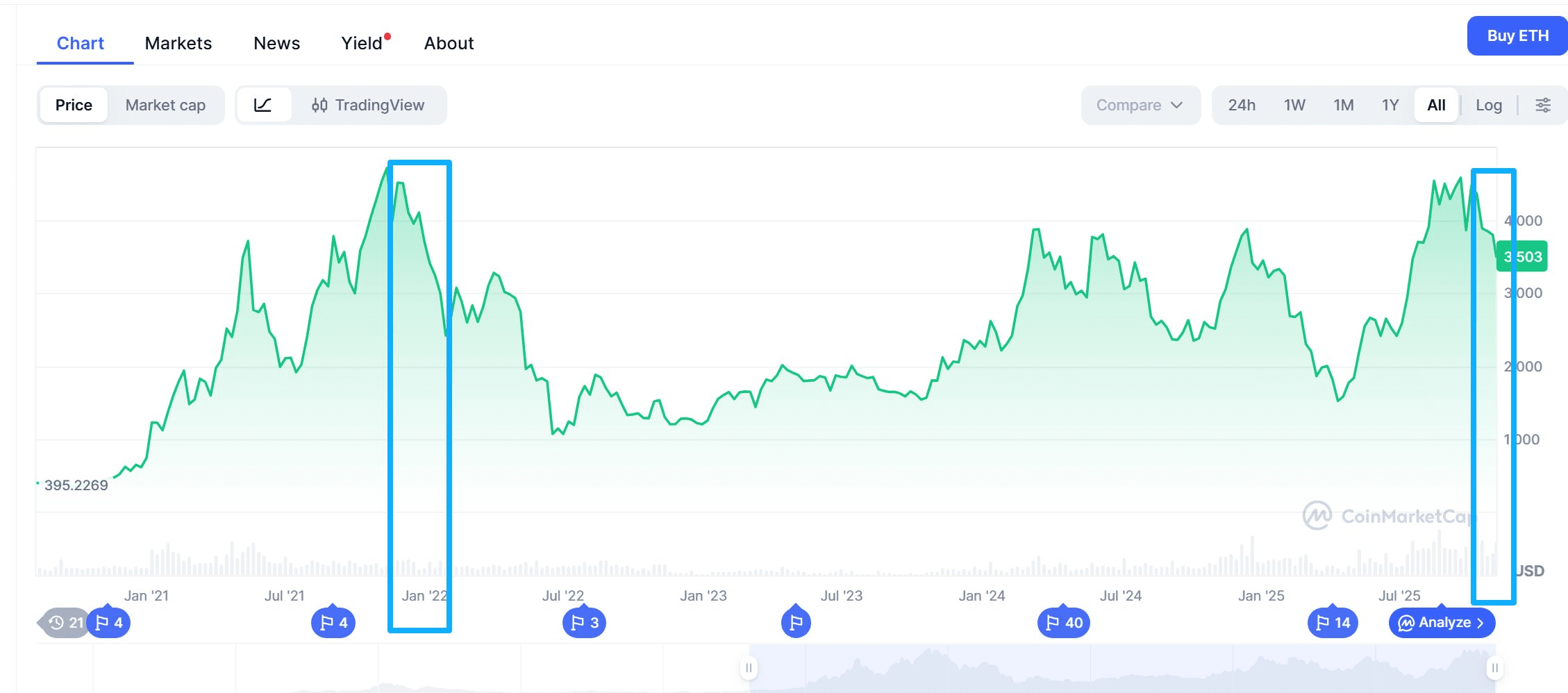Open the flag marker showing 40 events
This screenshot has height=693, width=1568.
point(1063,623)
